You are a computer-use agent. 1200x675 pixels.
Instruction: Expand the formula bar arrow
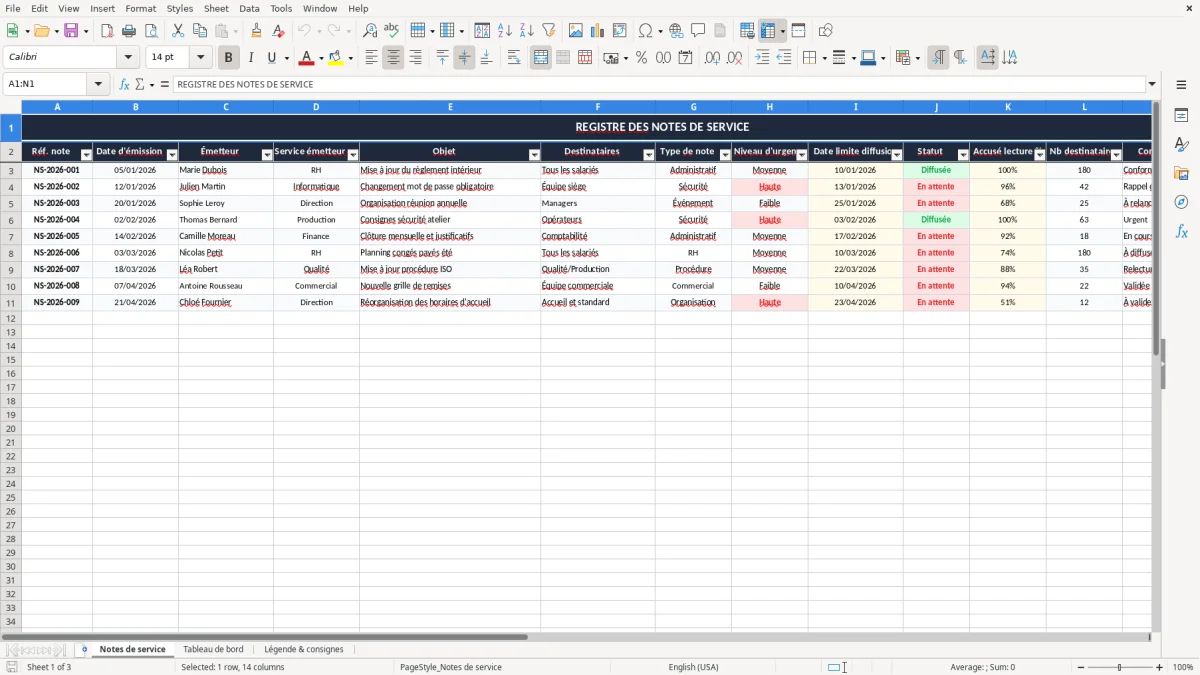[1152, 84]
